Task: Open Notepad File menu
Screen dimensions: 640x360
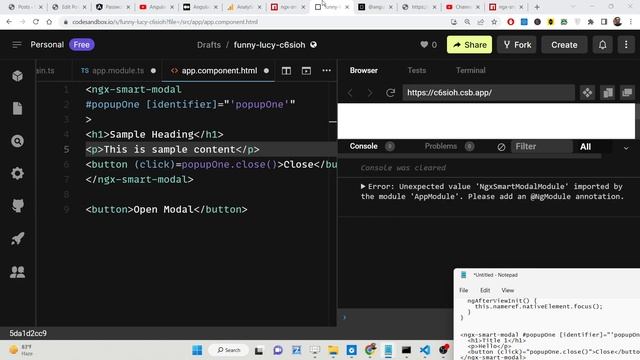Action: pyautogui.click(x=464, y=290)
